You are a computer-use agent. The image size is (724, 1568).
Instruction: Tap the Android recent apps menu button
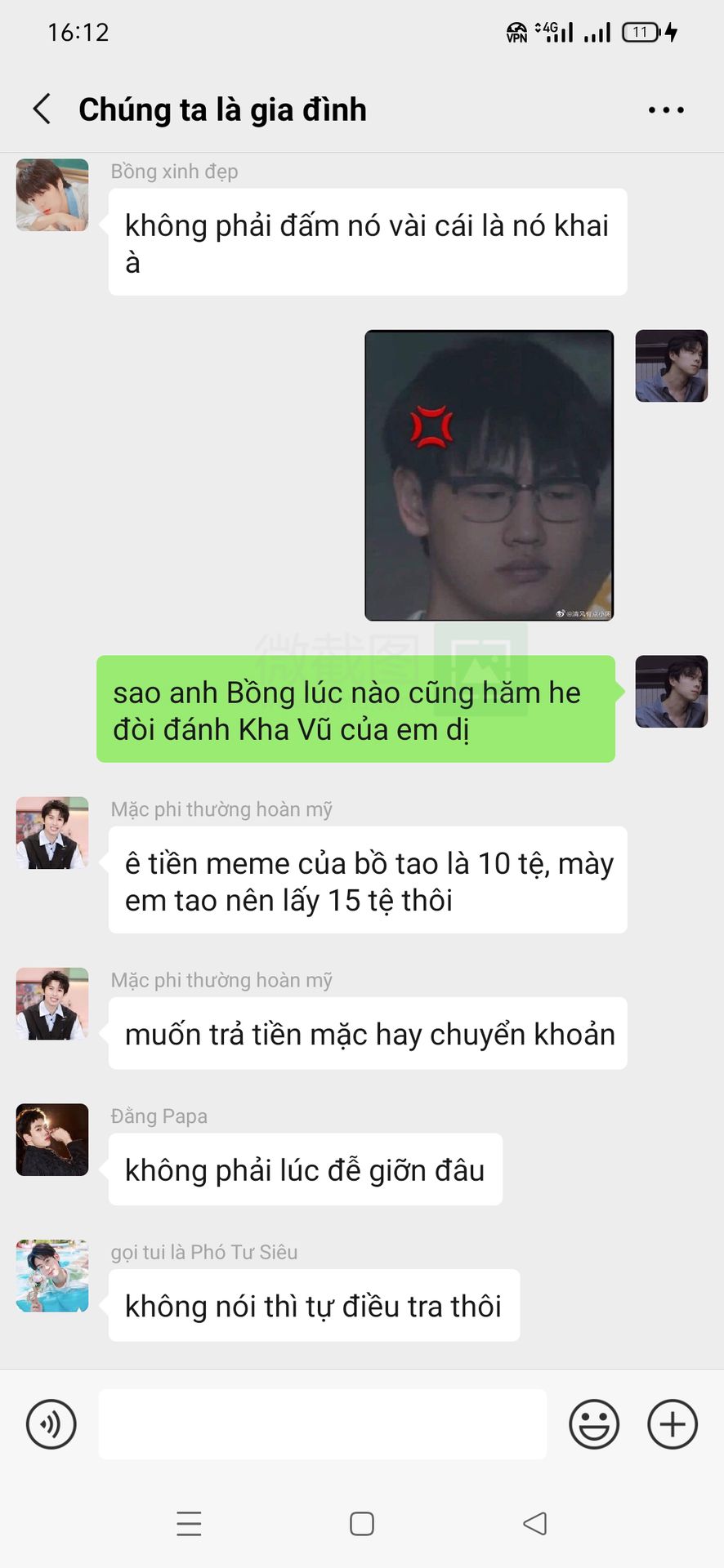pos(189,1524)
